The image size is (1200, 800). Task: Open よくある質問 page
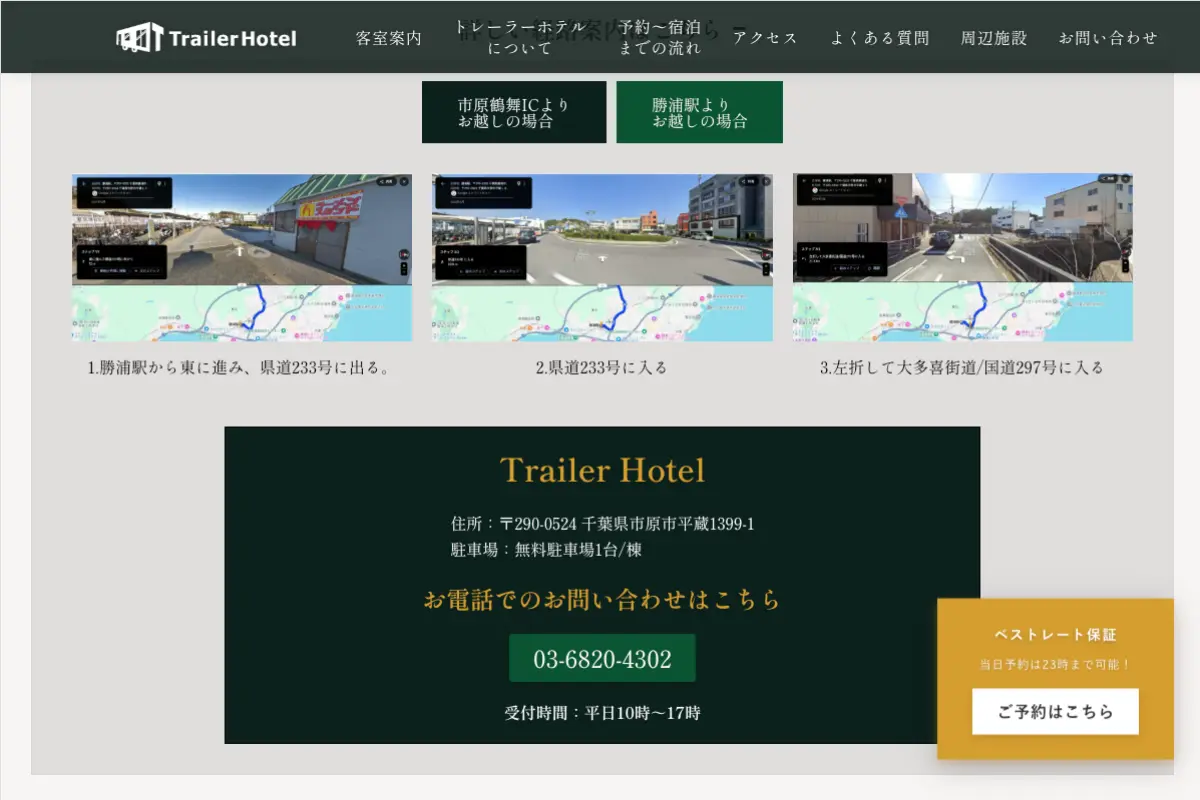tap(879, 38)
